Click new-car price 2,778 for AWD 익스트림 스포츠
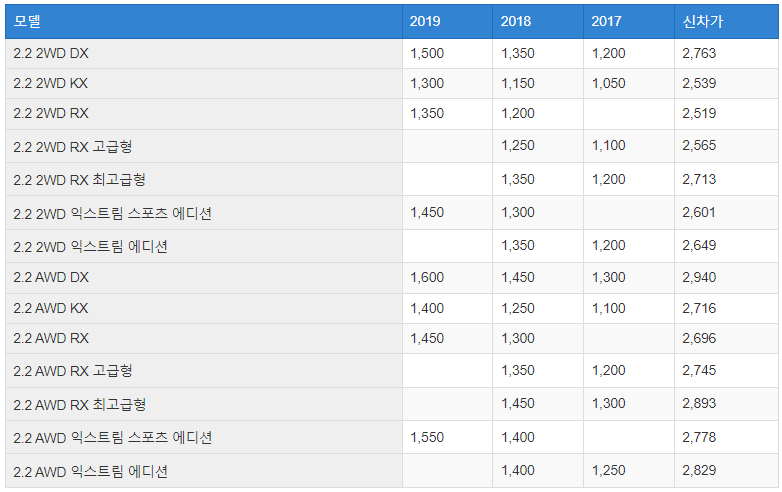The image size is (782, 492). click(699, 437)
